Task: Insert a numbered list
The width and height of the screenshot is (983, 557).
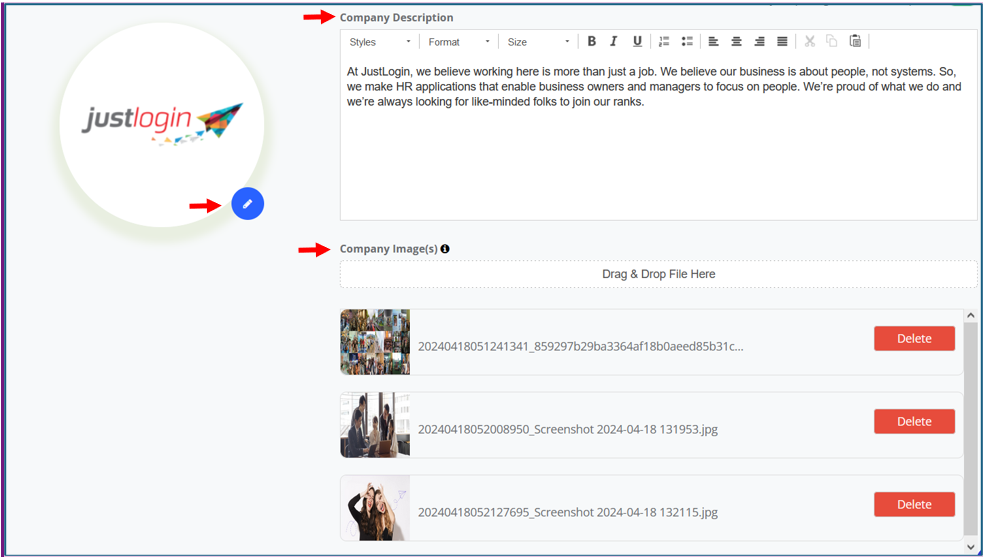Action: pos(664,41)
